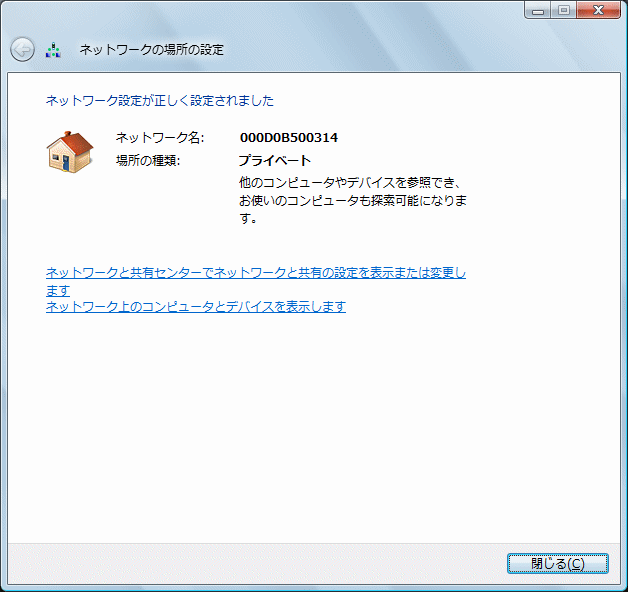Close the window with the red X
Screen dimensions: 628x592
(599, 10)
